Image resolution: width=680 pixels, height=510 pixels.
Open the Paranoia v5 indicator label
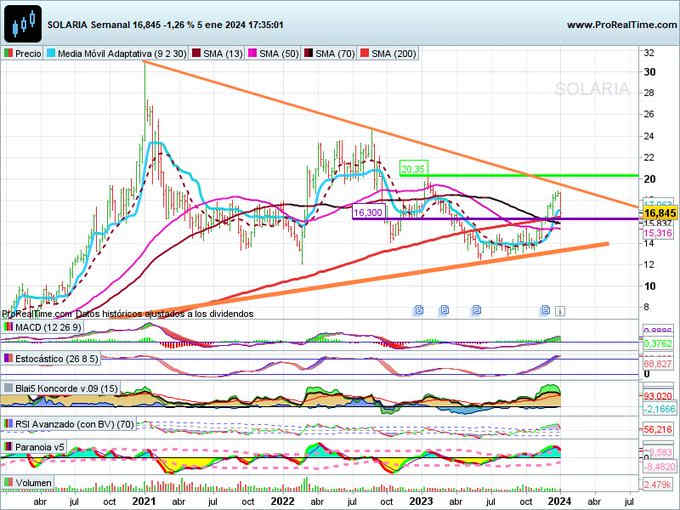point(35,447)
